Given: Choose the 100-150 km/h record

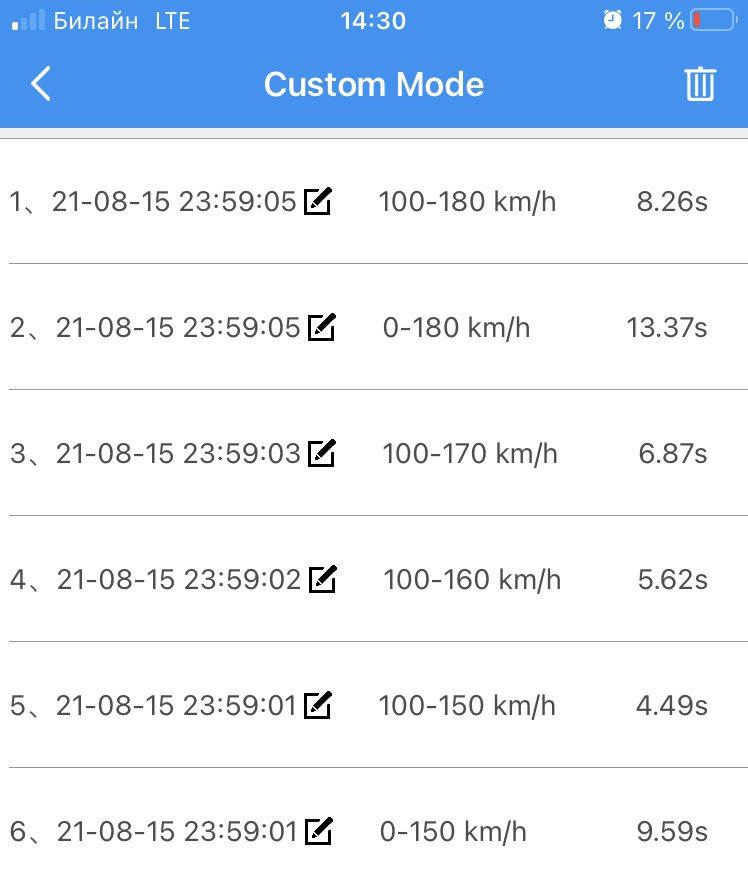Looking at the screenshot, I should click(x=467, y=705).
